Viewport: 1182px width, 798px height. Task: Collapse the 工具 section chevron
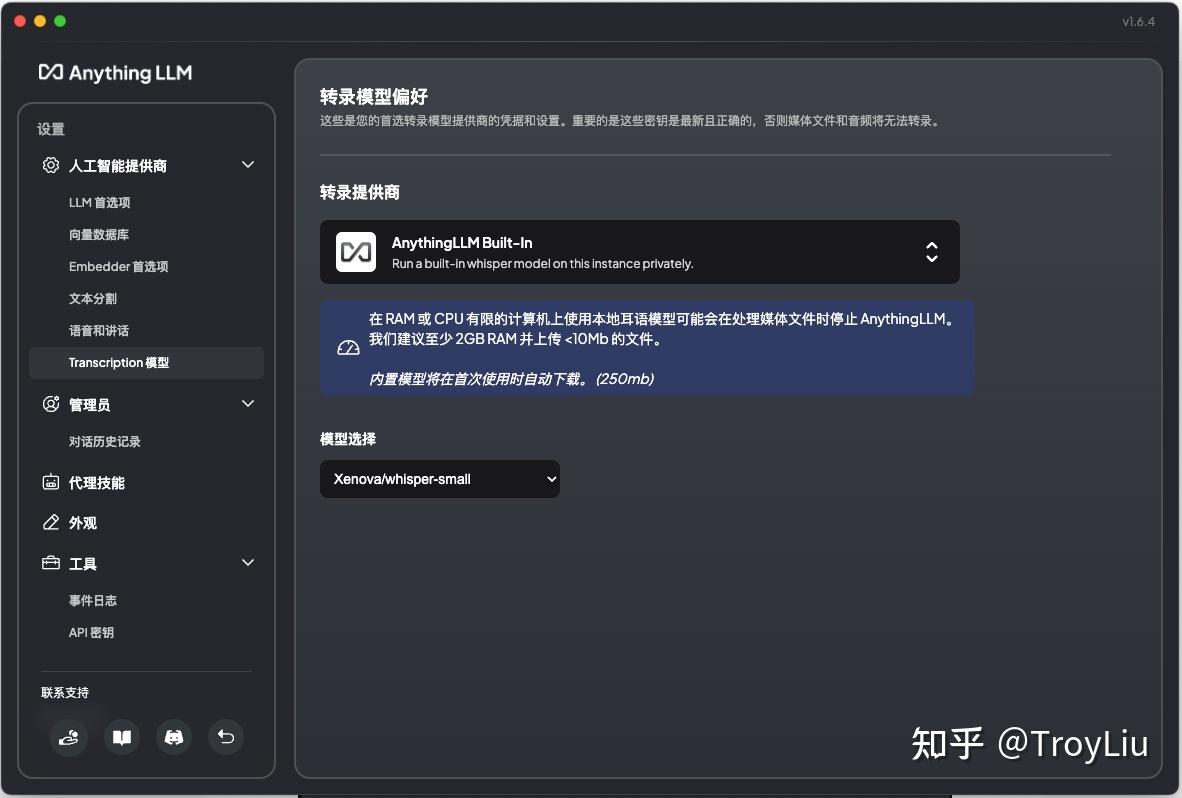[x=247, y=562]
